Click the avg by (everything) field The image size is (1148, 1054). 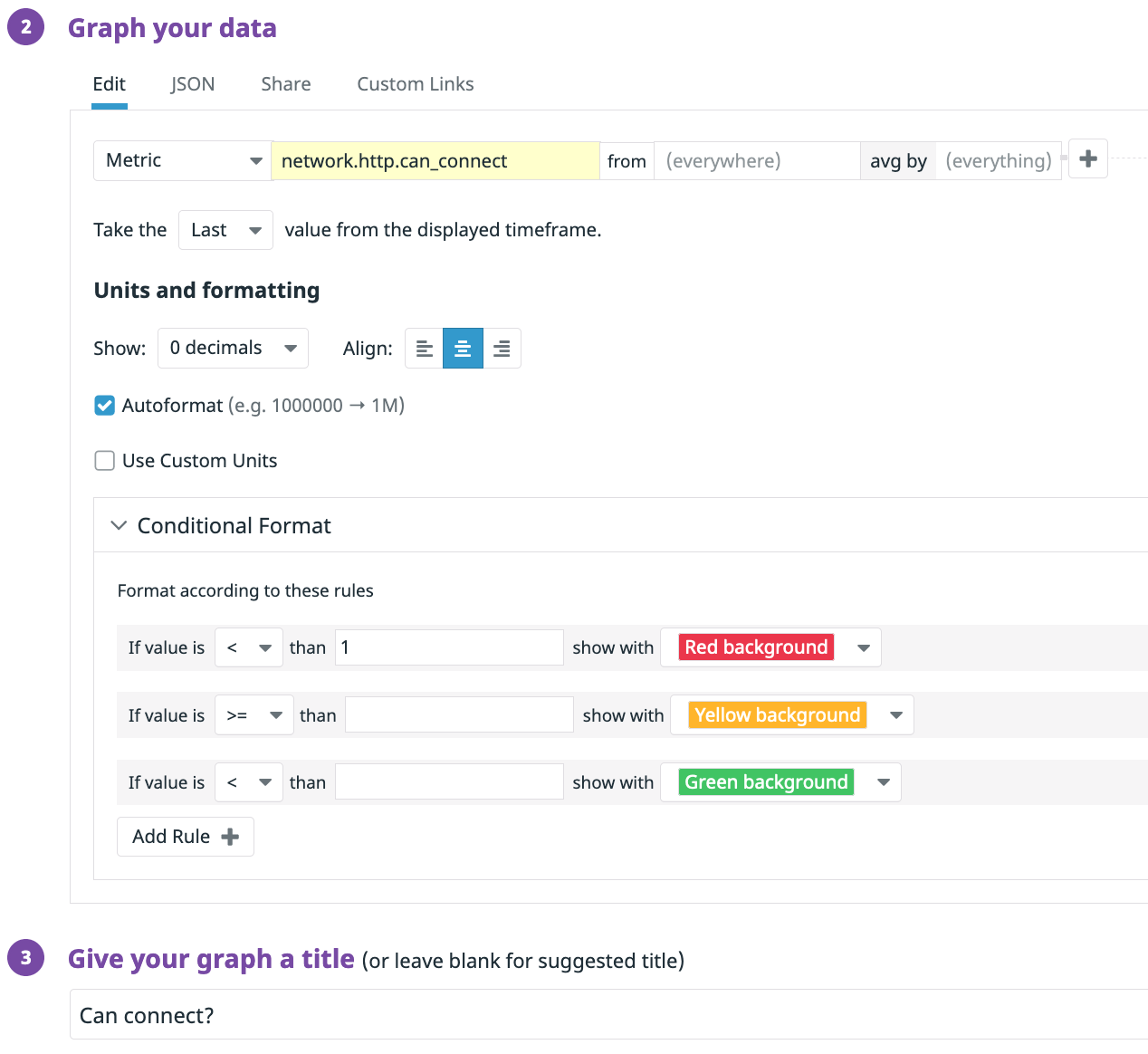click(999, 161)
